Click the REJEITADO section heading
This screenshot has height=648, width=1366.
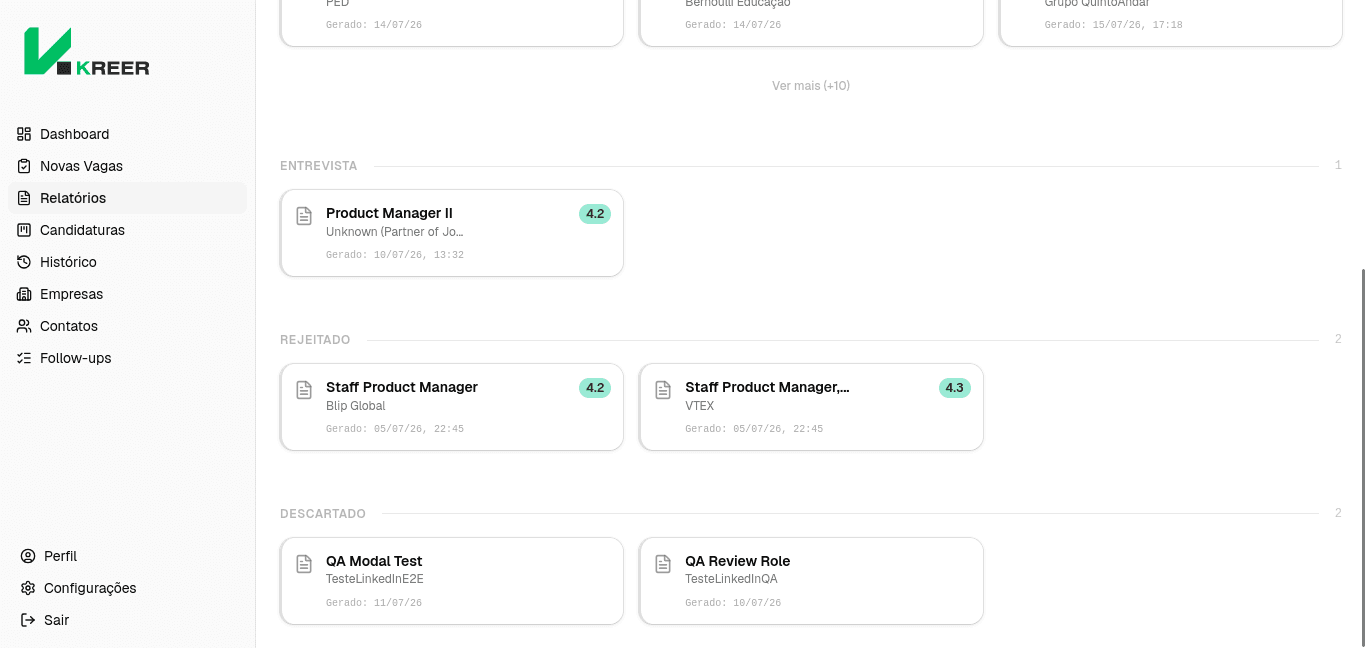[x=315, y=340]
